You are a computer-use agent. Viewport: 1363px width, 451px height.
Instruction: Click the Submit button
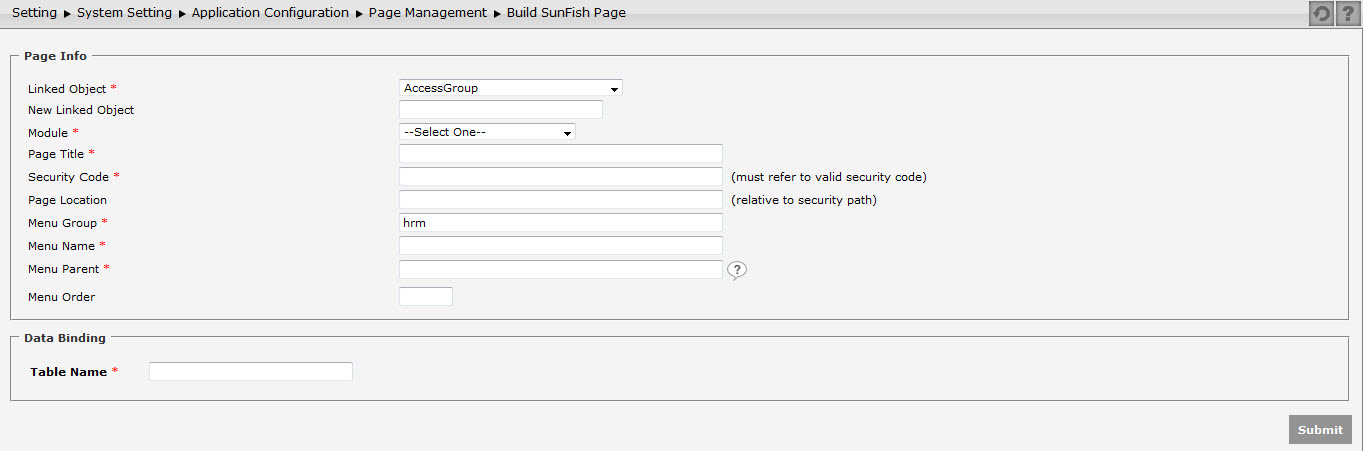(x=1320, y=430)
